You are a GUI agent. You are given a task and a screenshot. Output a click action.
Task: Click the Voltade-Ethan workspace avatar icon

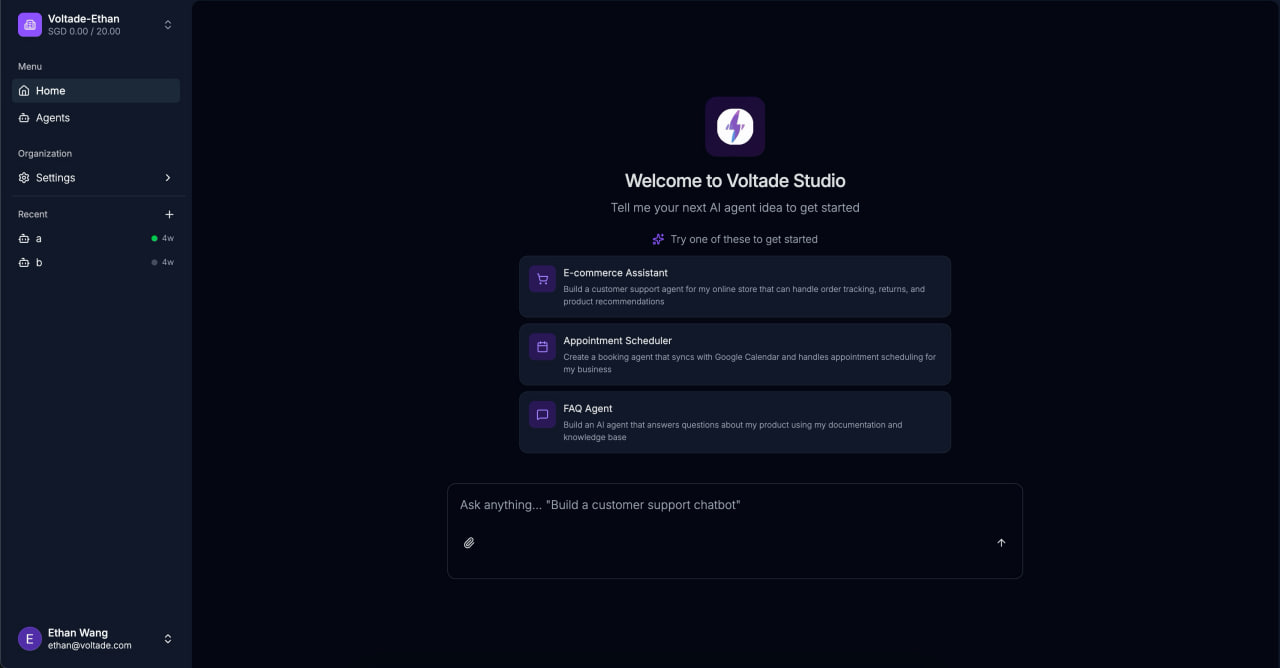click(x=30, y=25)
